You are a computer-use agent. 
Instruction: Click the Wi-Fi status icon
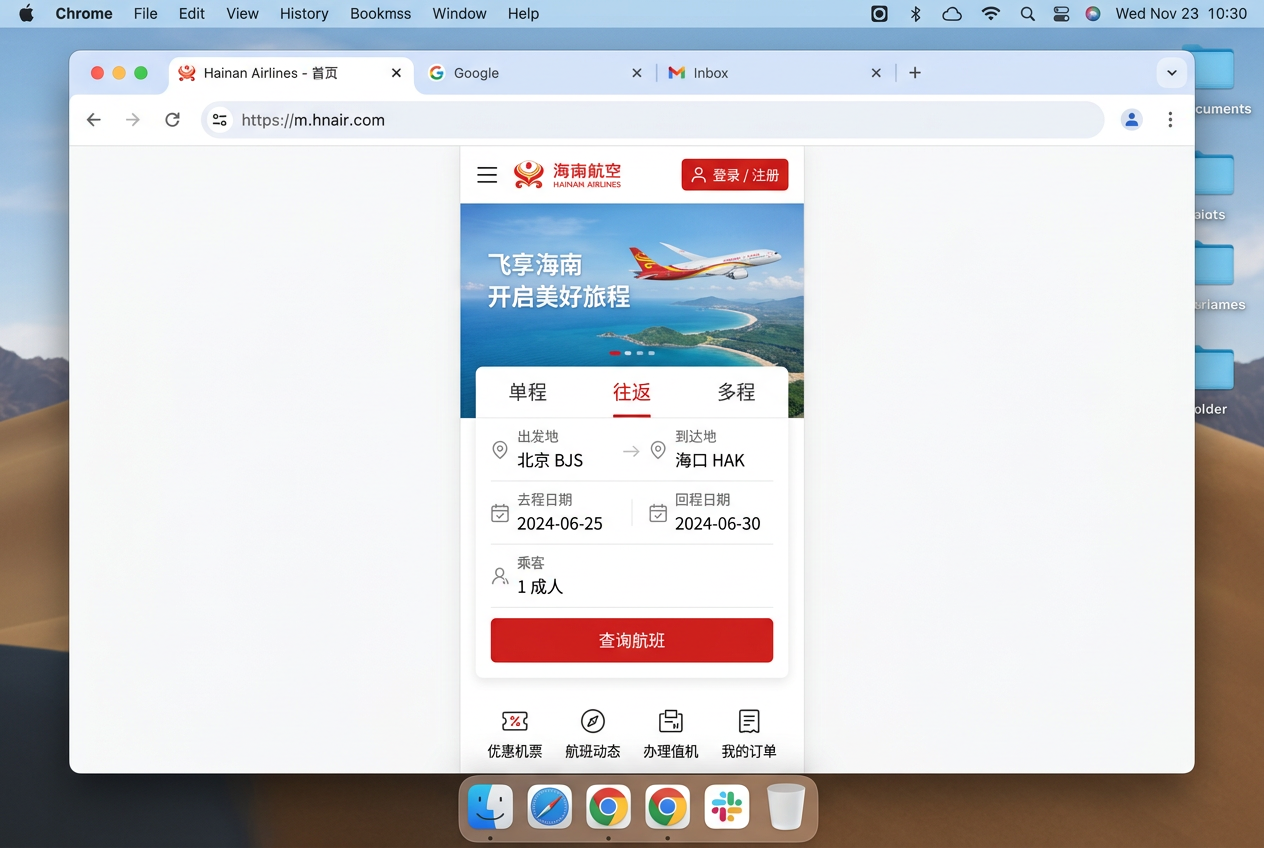pos(990,13)
